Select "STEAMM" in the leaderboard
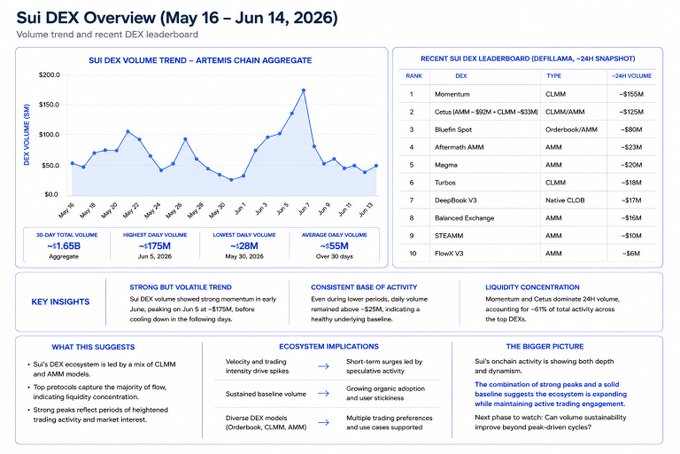Screen dimensions: 680x454 pos(449,236)
